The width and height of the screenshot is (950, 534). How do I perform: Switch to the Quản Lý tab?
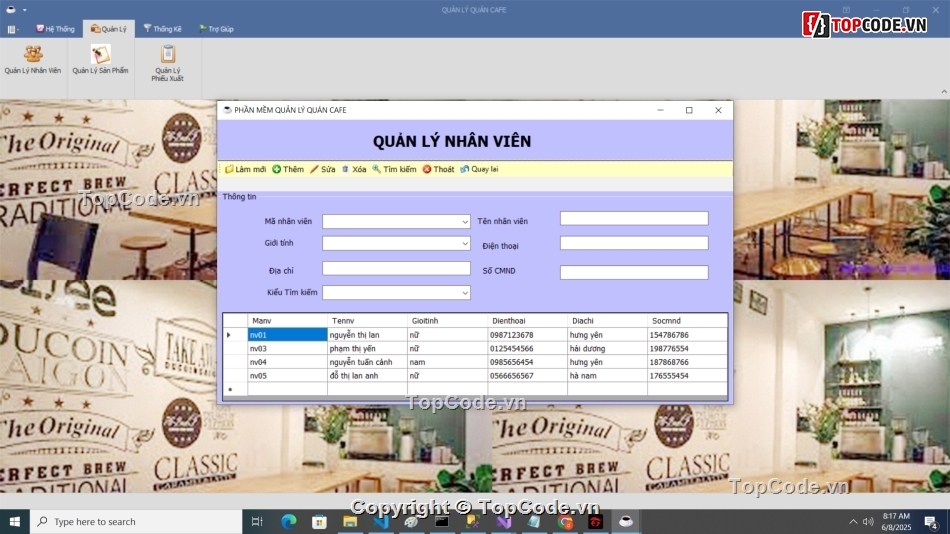(108, 29)
